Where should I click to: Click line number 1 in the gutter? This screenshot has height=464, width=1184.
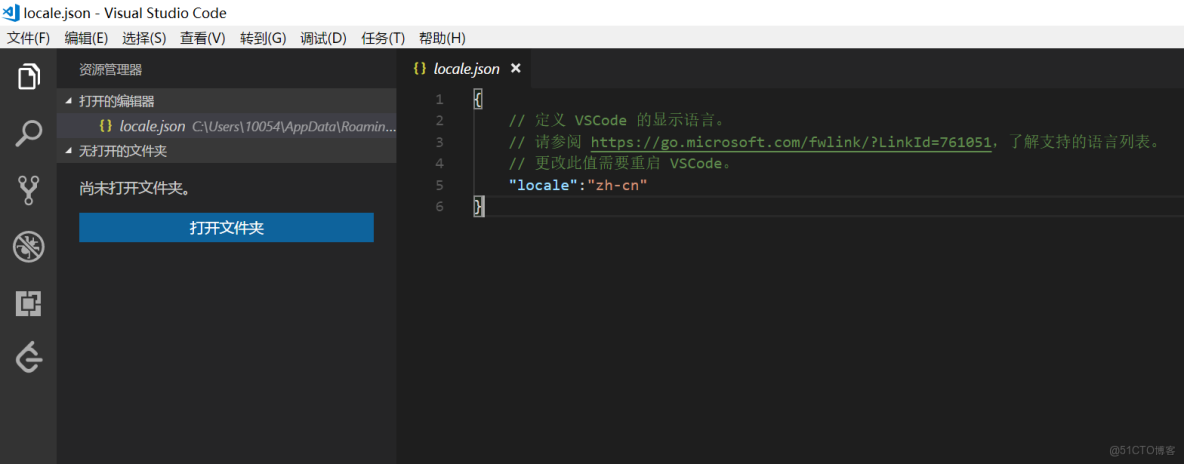(x=440, y=99)
